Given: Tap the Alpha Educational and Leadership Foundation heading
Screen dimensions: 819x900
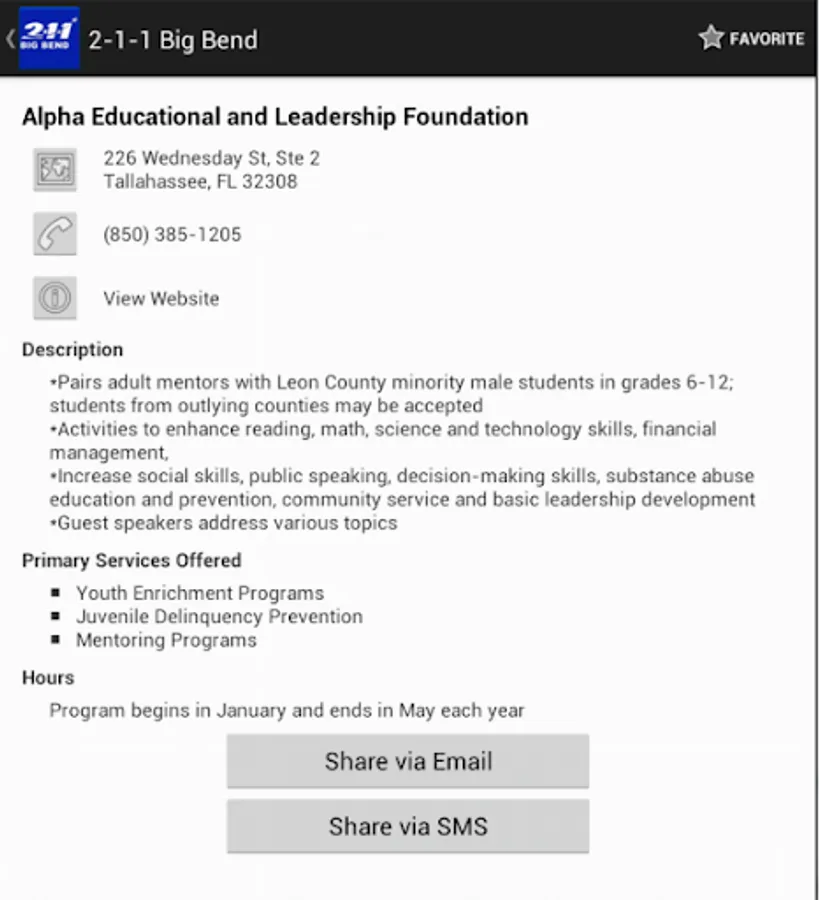Looking at the screenshot, I should pos(275,117).
